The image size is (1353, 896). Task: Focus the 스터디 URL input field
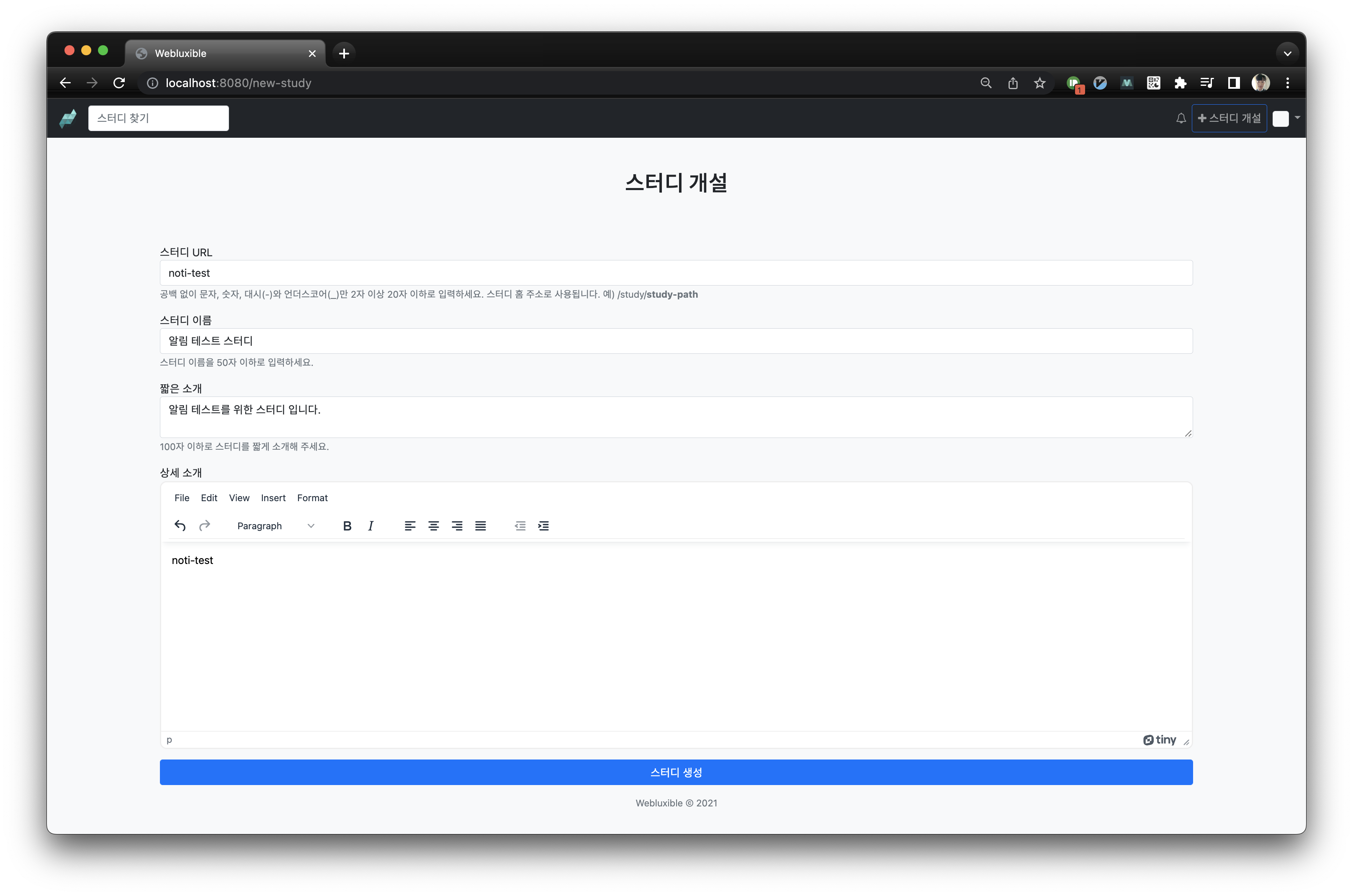676,273
